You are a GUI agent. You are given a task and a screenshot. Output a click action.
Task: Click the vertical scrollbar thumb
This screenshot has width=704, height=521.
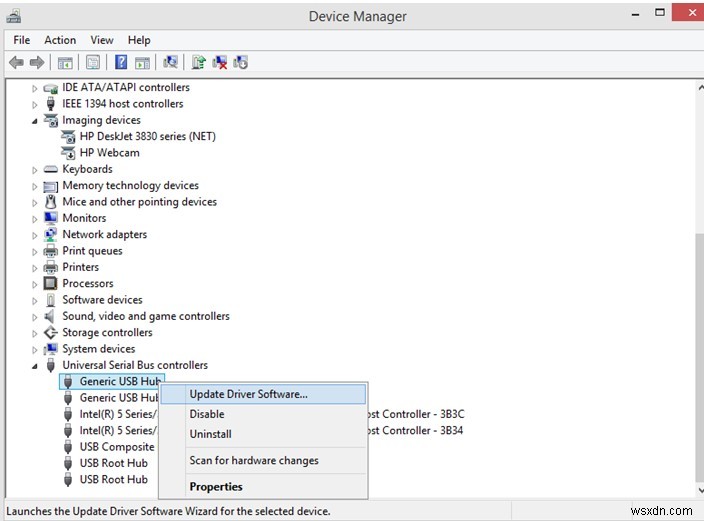coord(699,356)
